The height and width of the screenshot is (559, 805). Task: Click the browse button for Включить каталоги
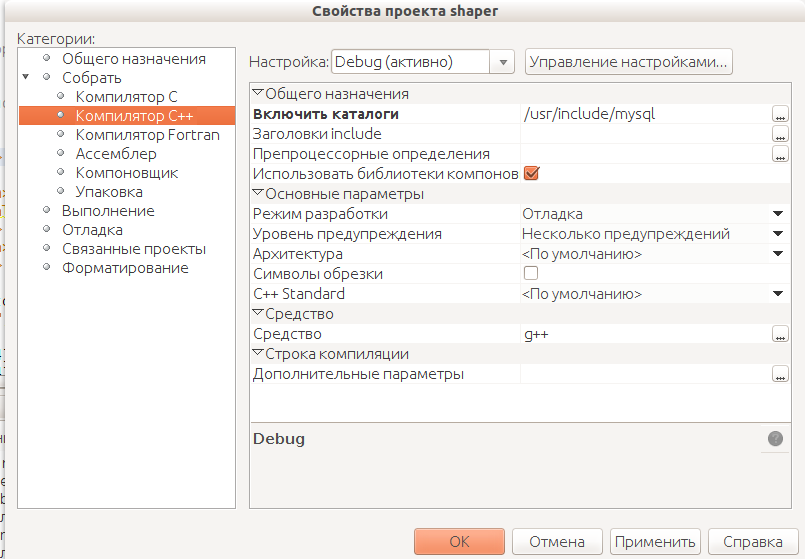click(780, 114)
